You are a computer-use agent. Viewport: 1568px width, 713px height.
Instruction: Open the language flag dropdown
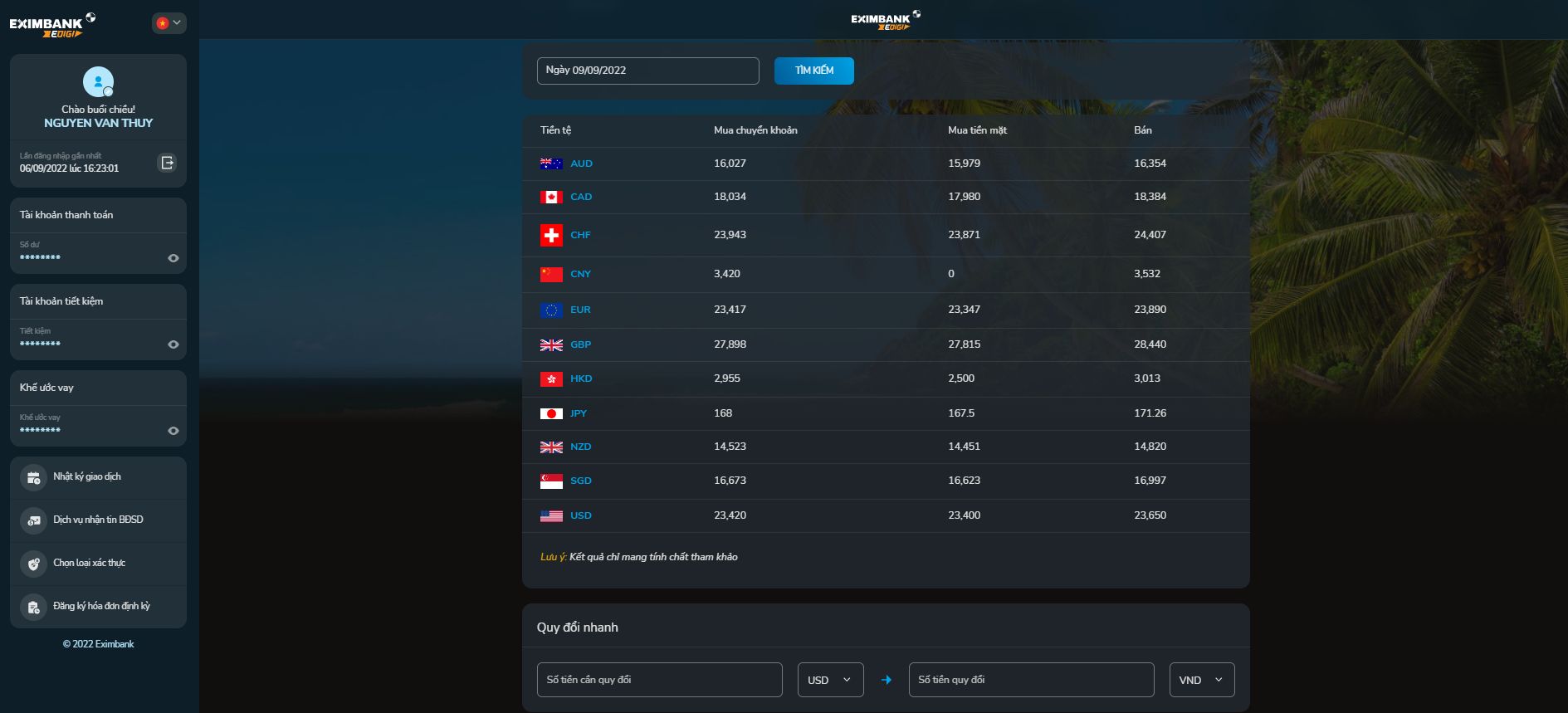click(169, 23)
